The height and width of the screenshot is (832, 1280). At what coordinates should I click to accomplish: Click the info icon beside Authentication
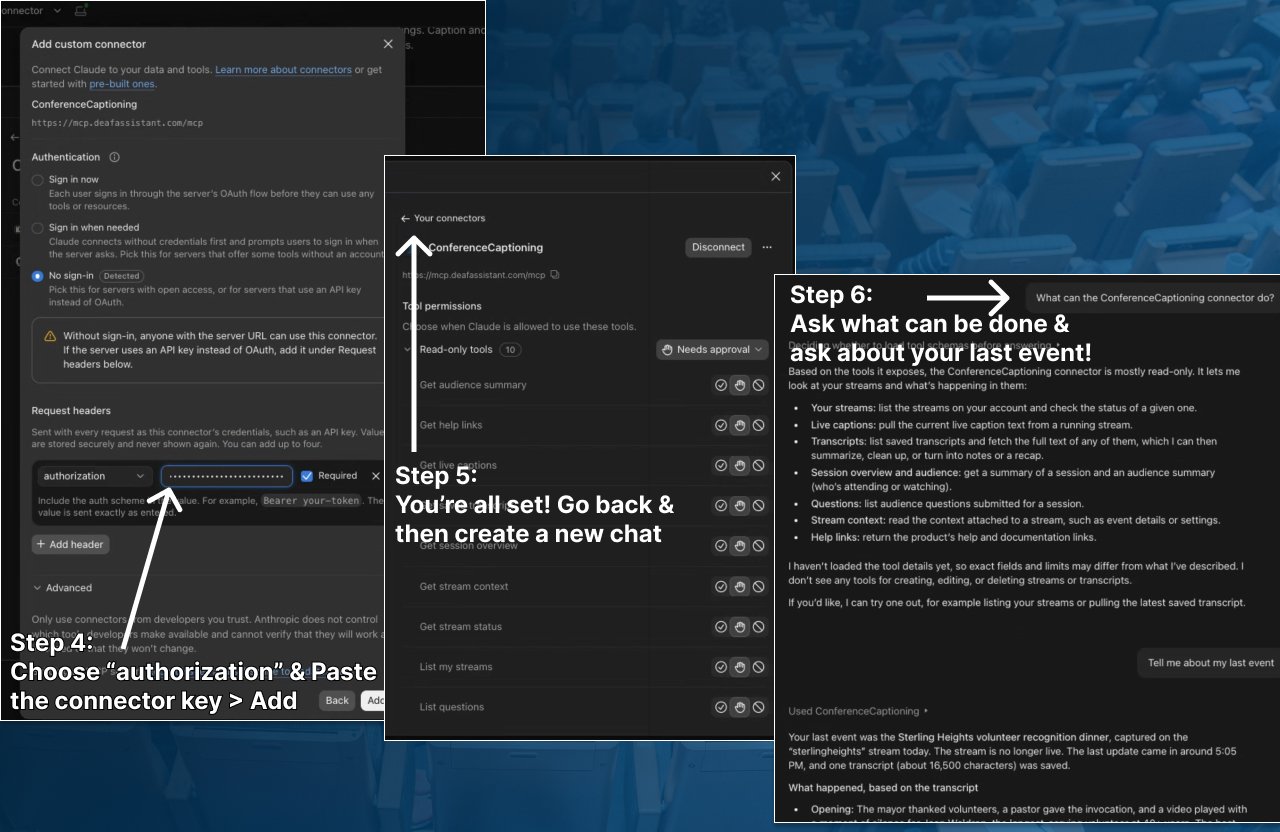pyautogui.click(x=114, y=157)
